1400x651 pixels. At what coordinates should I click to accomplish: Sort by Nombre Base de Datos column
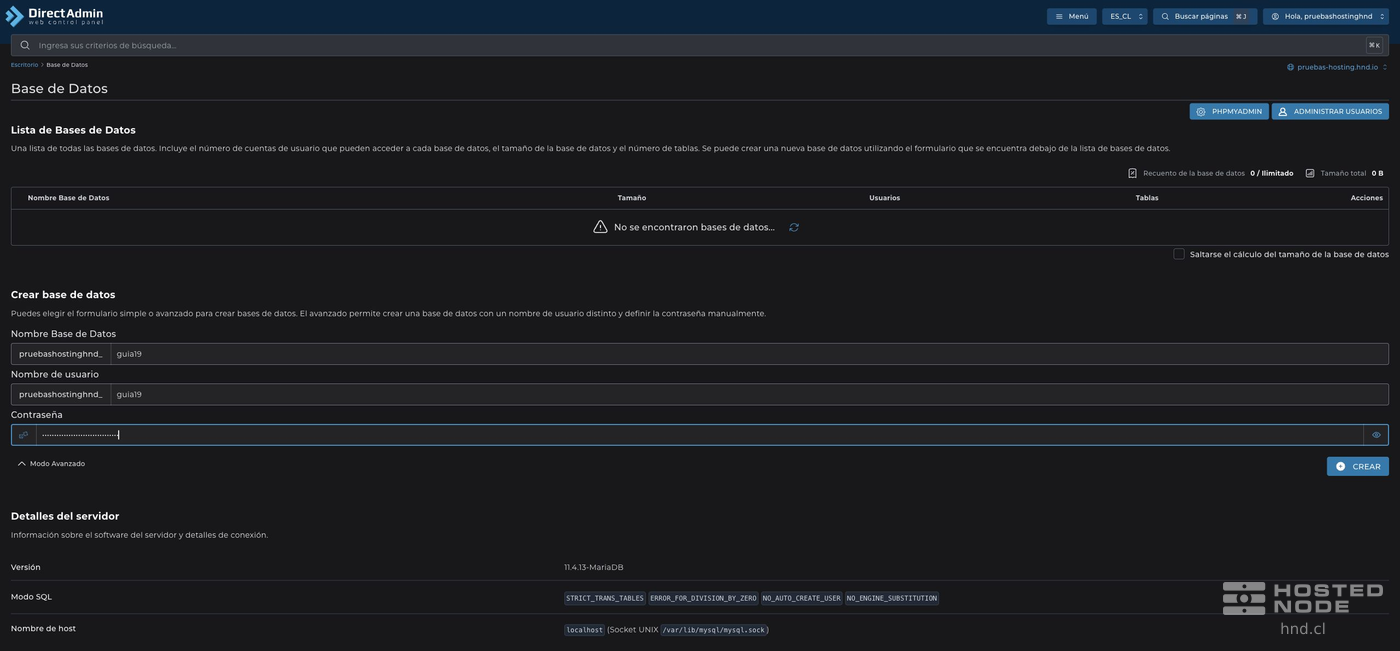coord(68,198)
